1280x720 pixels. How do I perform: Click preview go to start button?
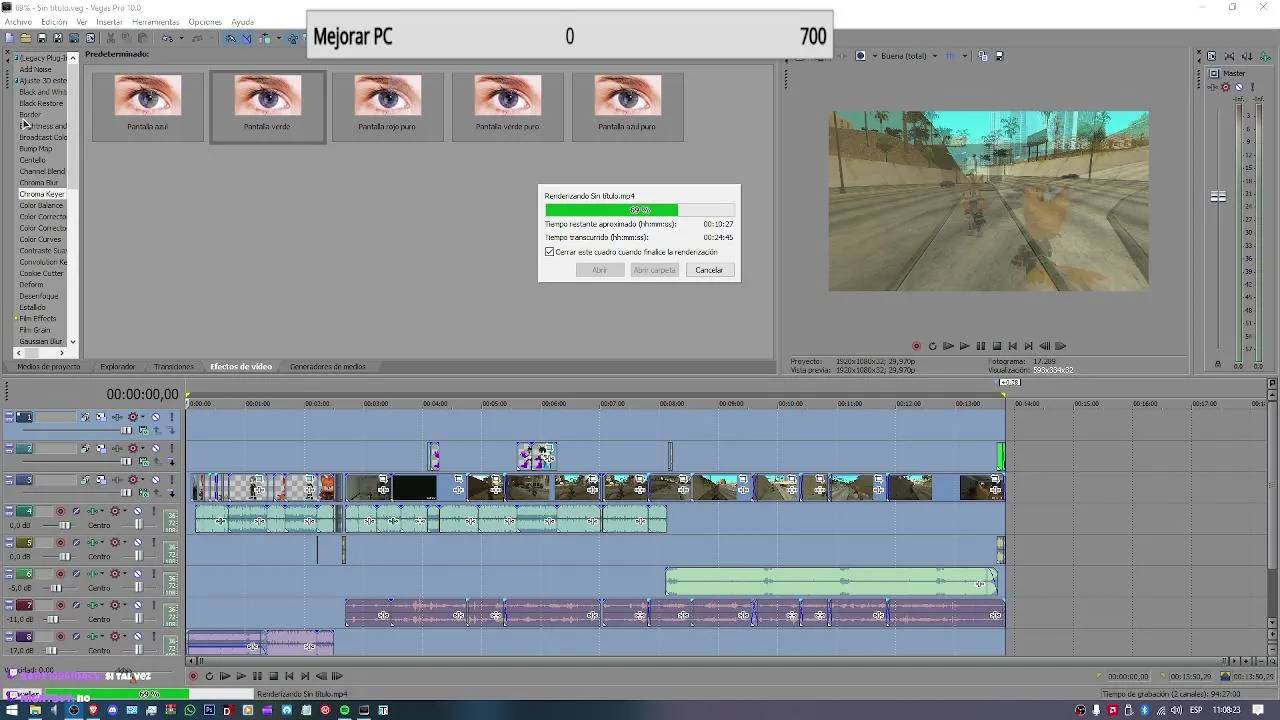pos(1012,346)
